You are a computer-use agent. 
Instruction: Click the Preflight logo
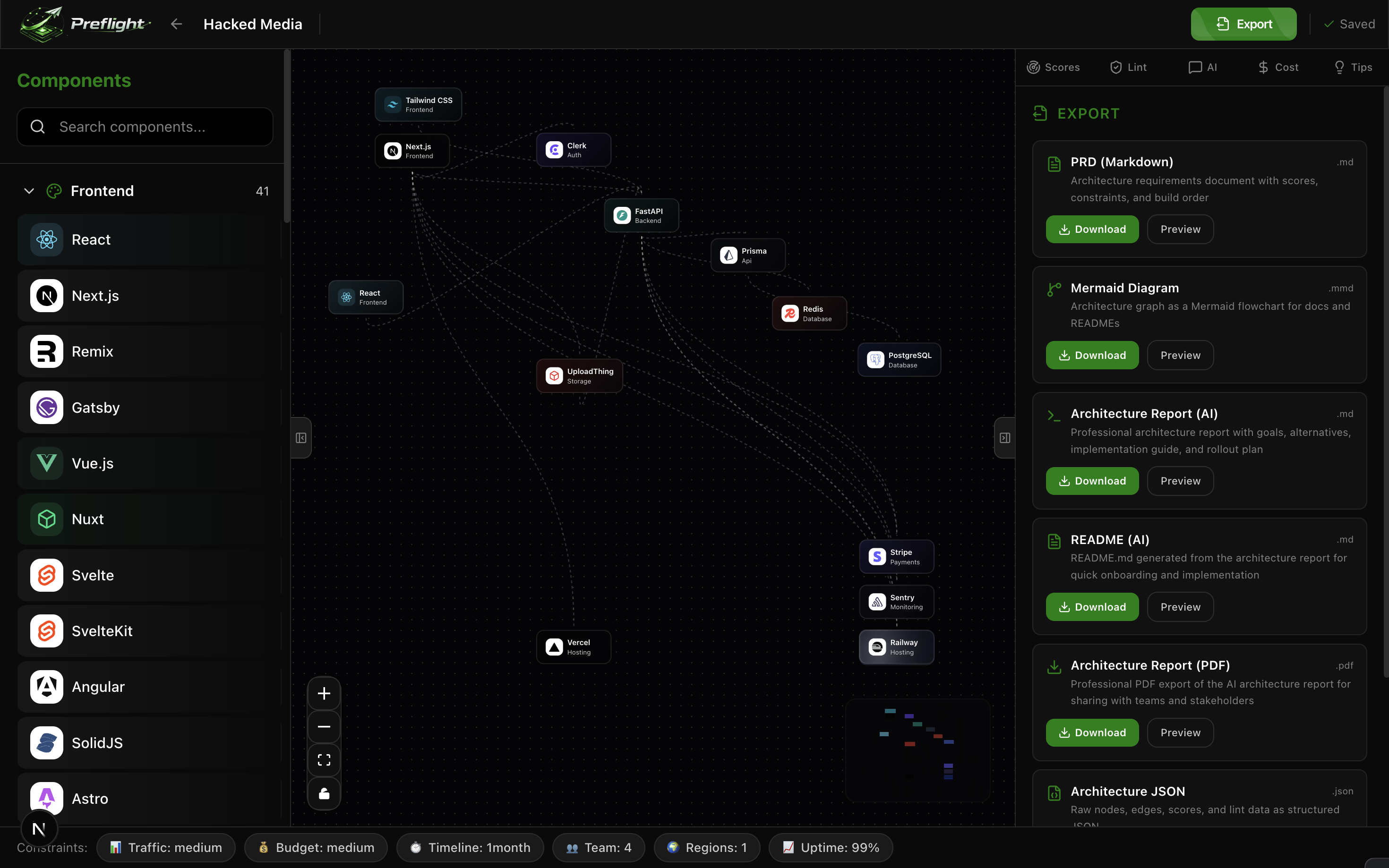point(85,24)
